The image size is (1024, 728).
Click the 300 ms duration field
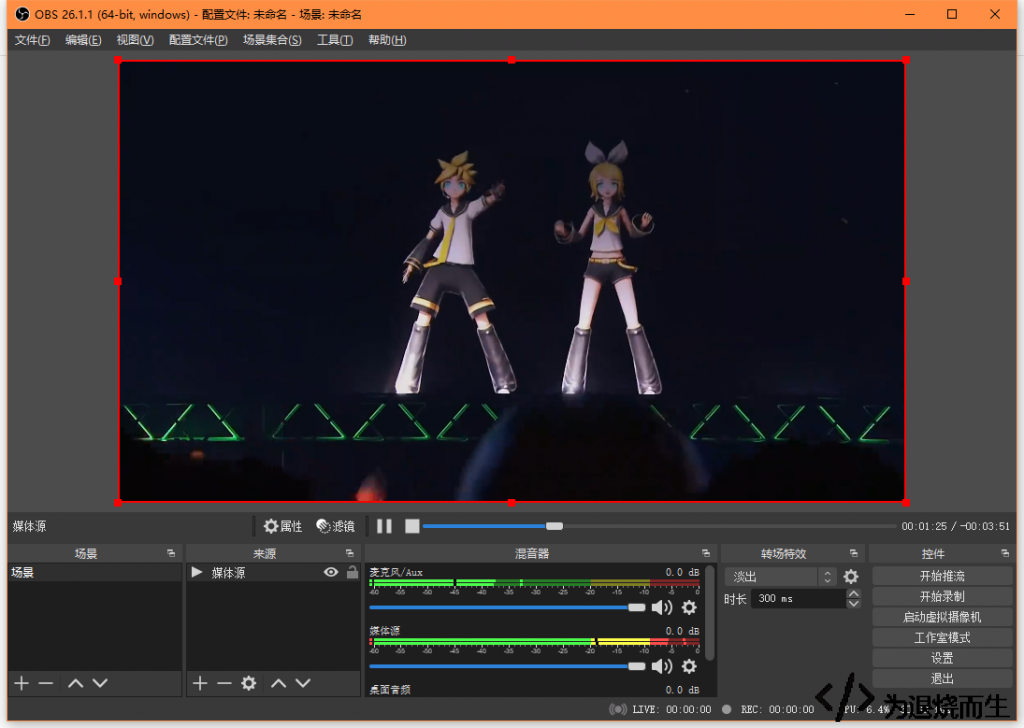point(798,599)
